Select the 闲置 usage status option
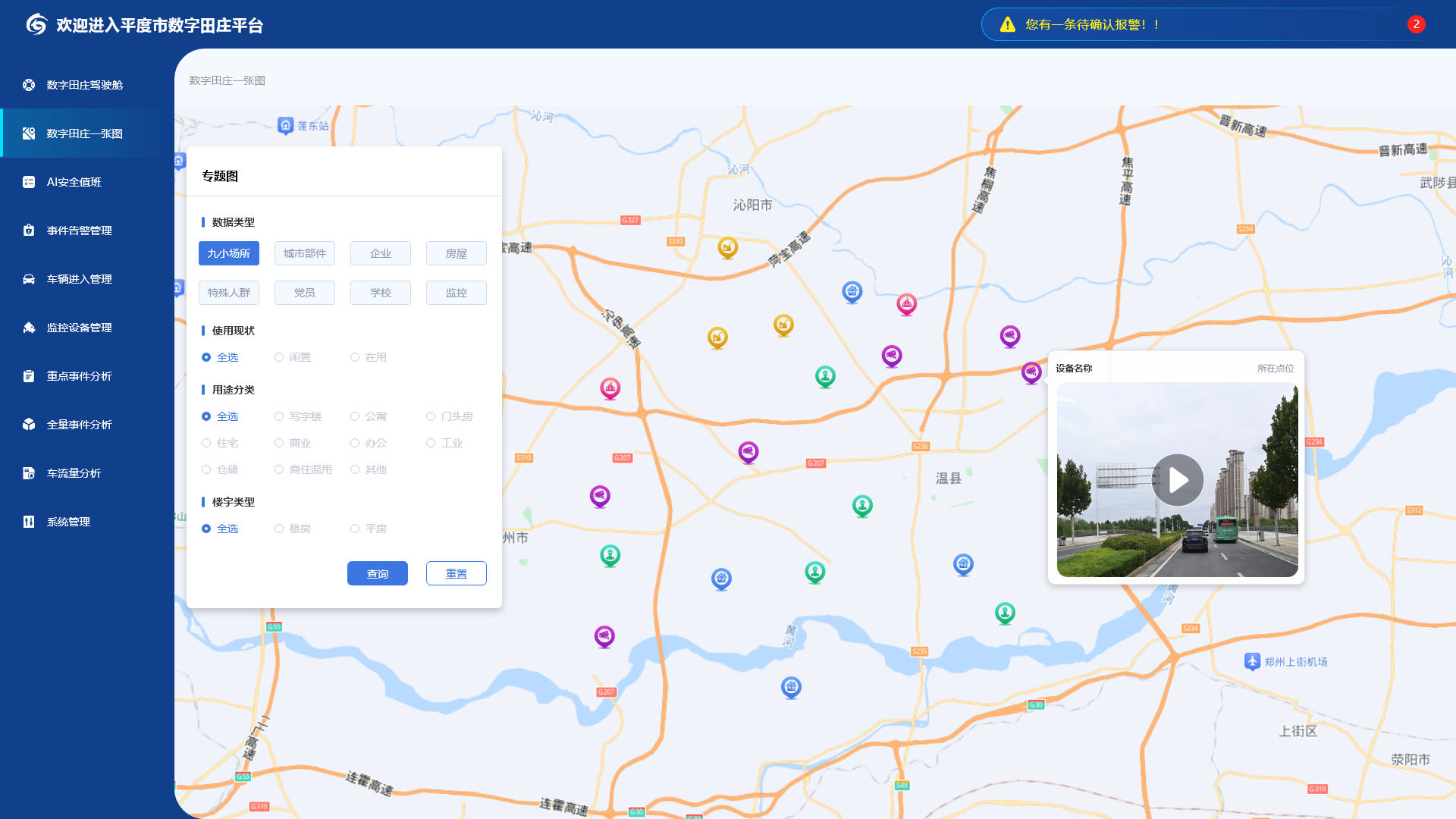 tap(293, 357)
